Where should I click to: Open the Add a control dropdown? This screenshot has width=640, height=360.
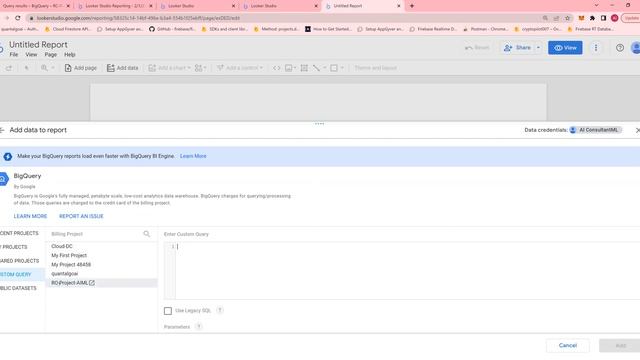tap(240, 68)
